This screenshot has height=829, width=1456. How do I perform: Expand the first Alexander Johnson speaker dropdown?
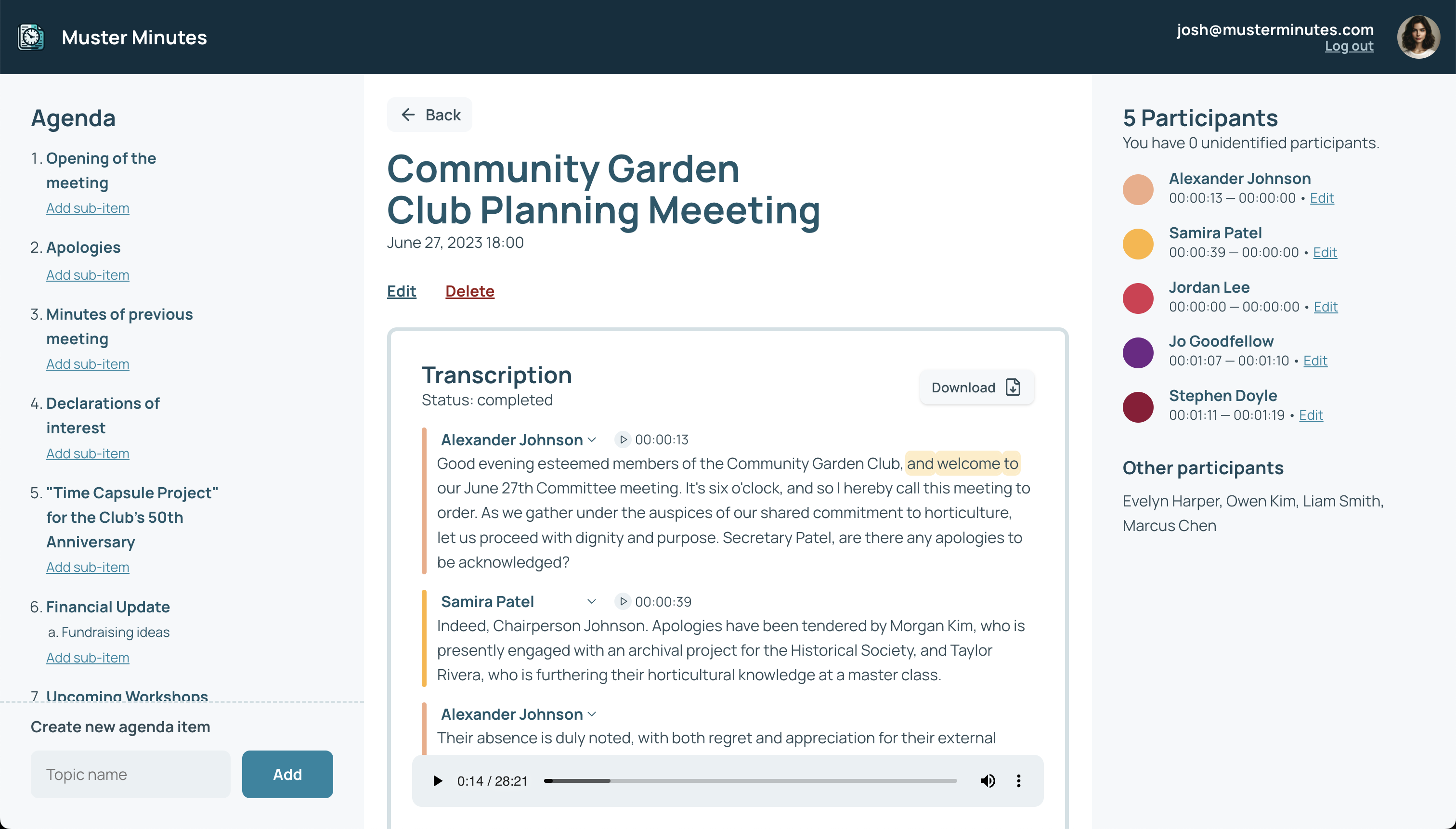593,440
